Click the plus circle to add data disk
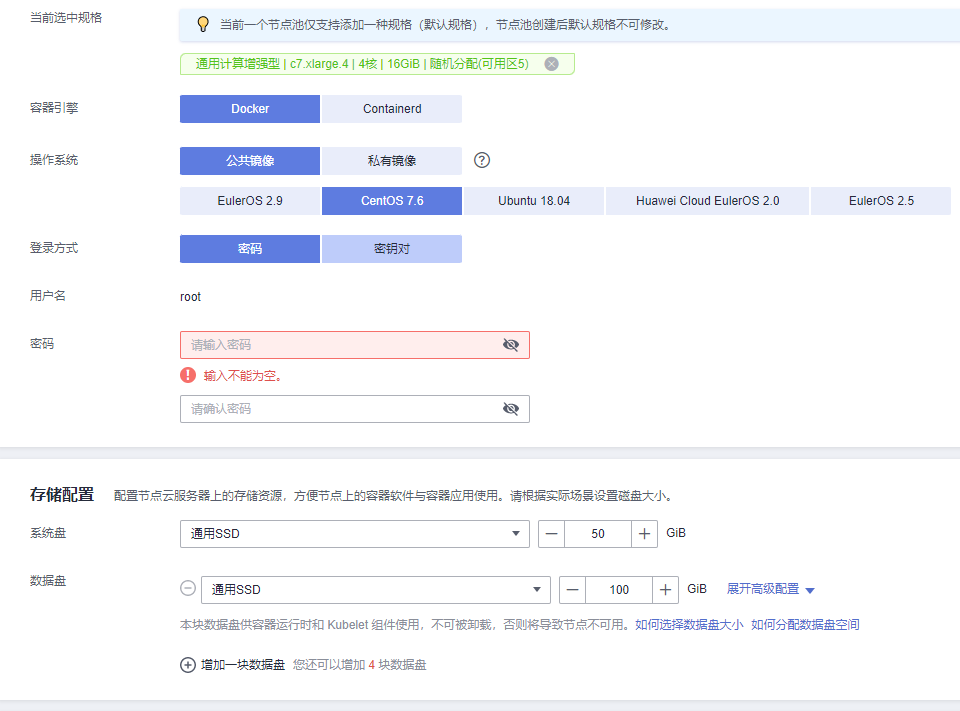Image resolution: width=960 pixels, height=711 pixels. [188, 664]
